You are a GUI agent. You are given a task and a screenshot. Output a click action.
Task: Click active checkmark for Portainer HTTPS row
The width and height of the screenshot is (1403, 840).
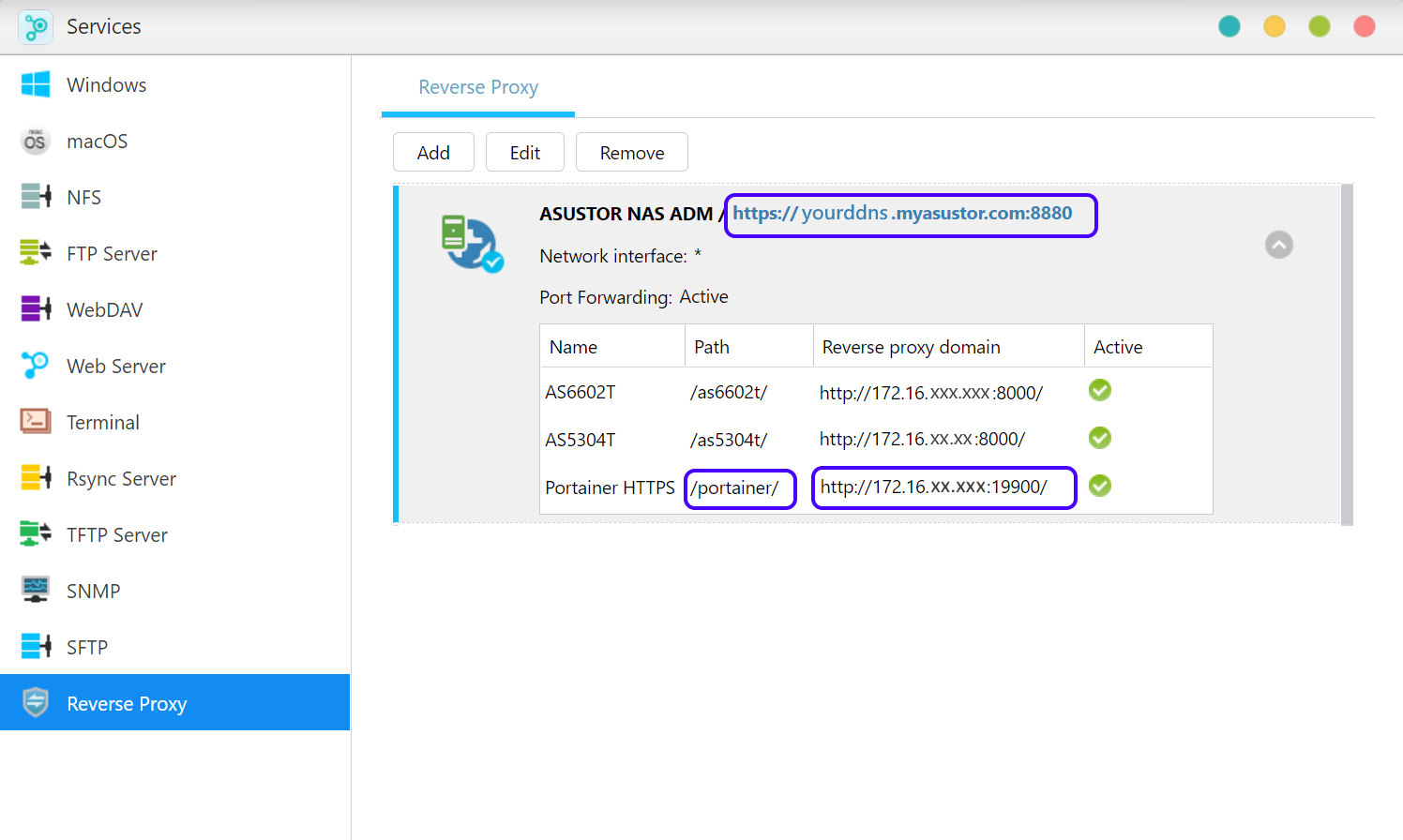(x=1100, y=486)
